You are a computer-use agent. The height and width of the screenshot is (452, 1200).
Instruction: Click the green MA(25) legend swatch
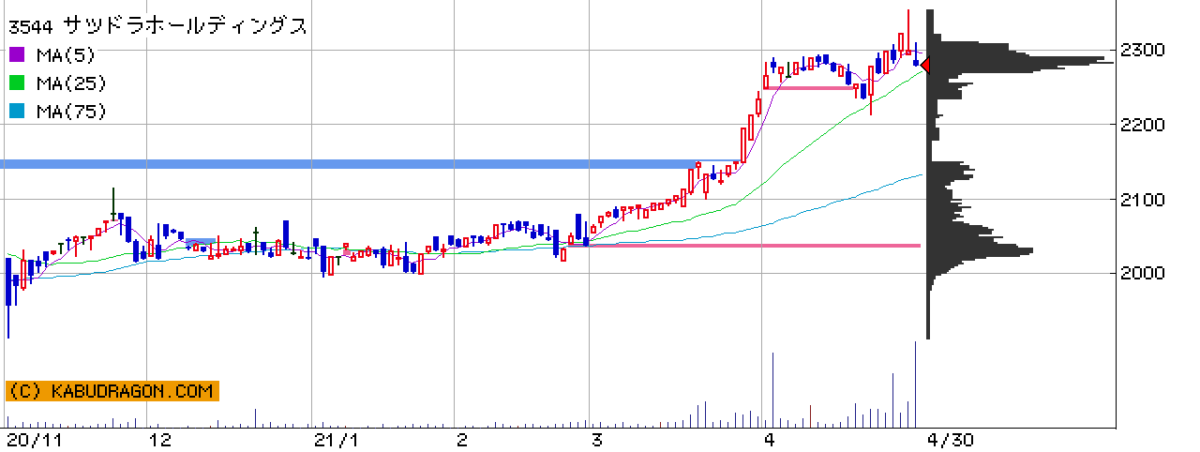click(19, 83)
